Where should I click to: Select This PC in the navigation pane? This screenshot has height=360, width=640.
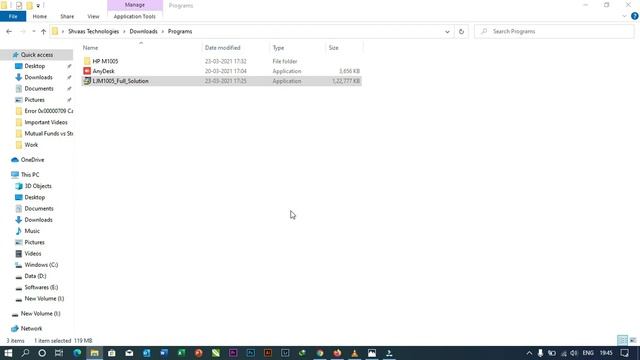click(x=30, y=175)
